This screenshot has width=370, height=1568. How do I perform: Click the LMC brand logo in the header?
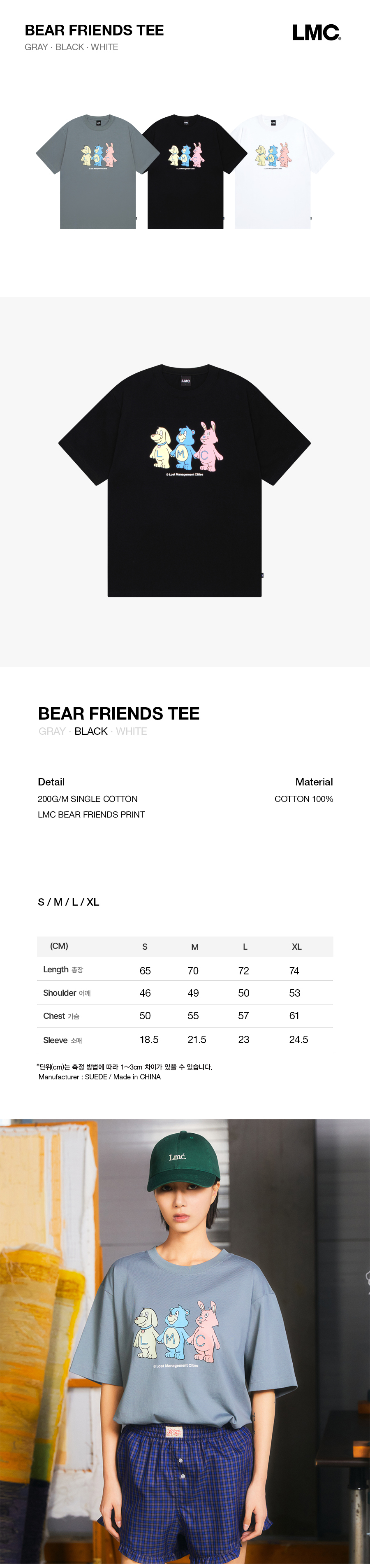click(316, 33)
